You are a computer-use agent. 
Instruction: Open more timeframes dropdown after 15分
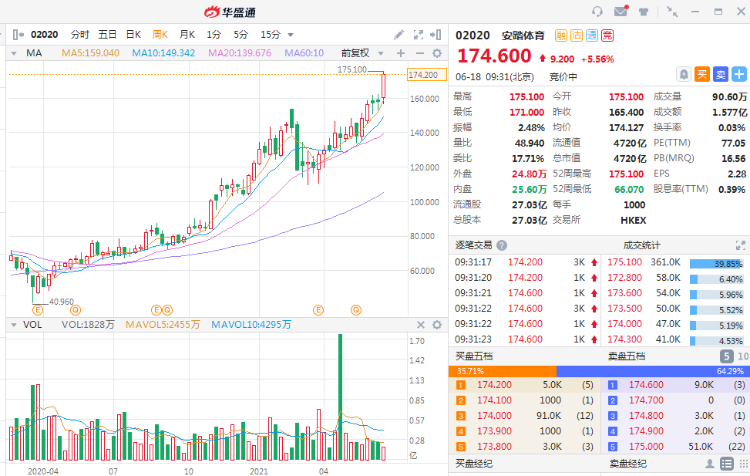290,35
